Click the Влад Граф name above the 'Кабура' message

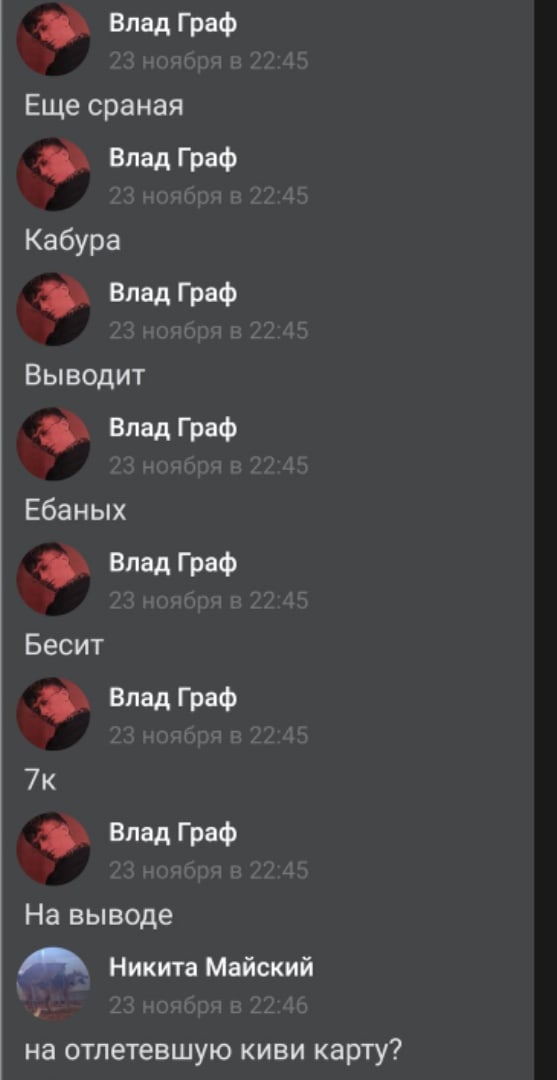click(173, 159)
